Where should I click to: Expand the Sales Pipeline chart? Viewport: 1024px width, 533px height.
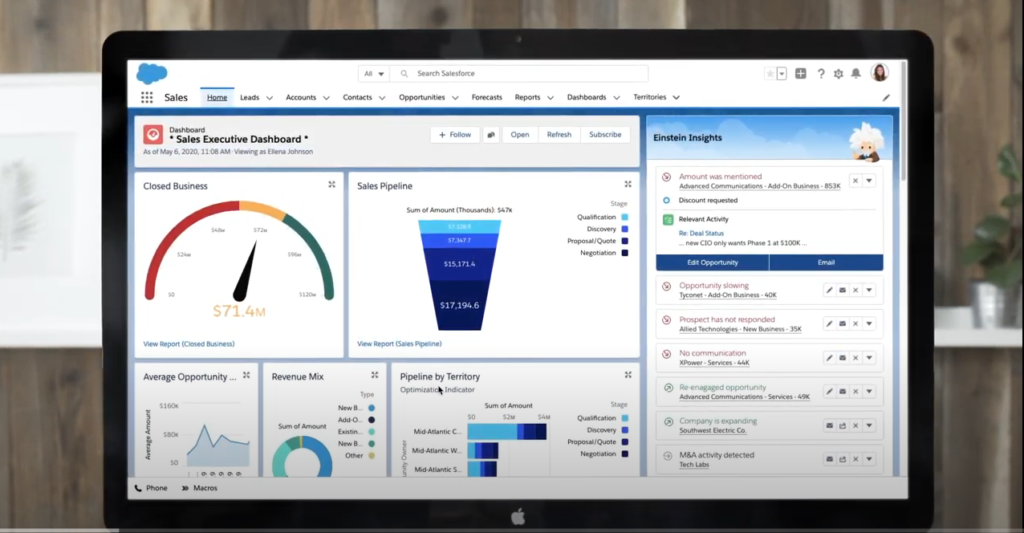628,184
